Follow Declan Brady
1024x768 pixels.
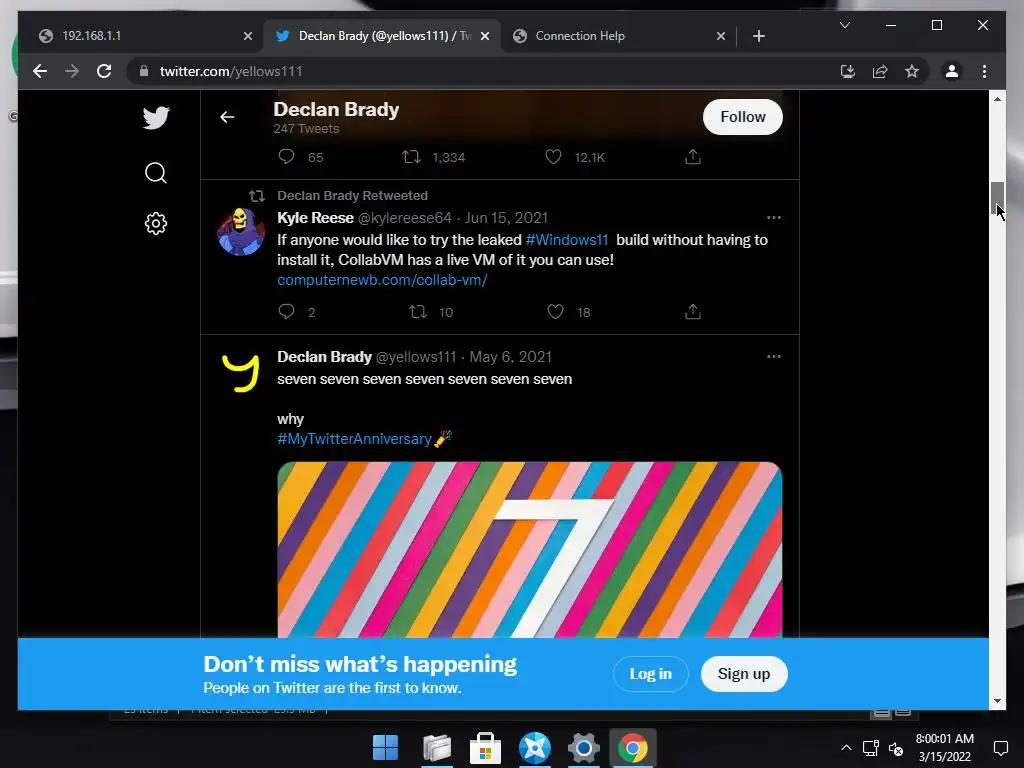tap(743, 117)
